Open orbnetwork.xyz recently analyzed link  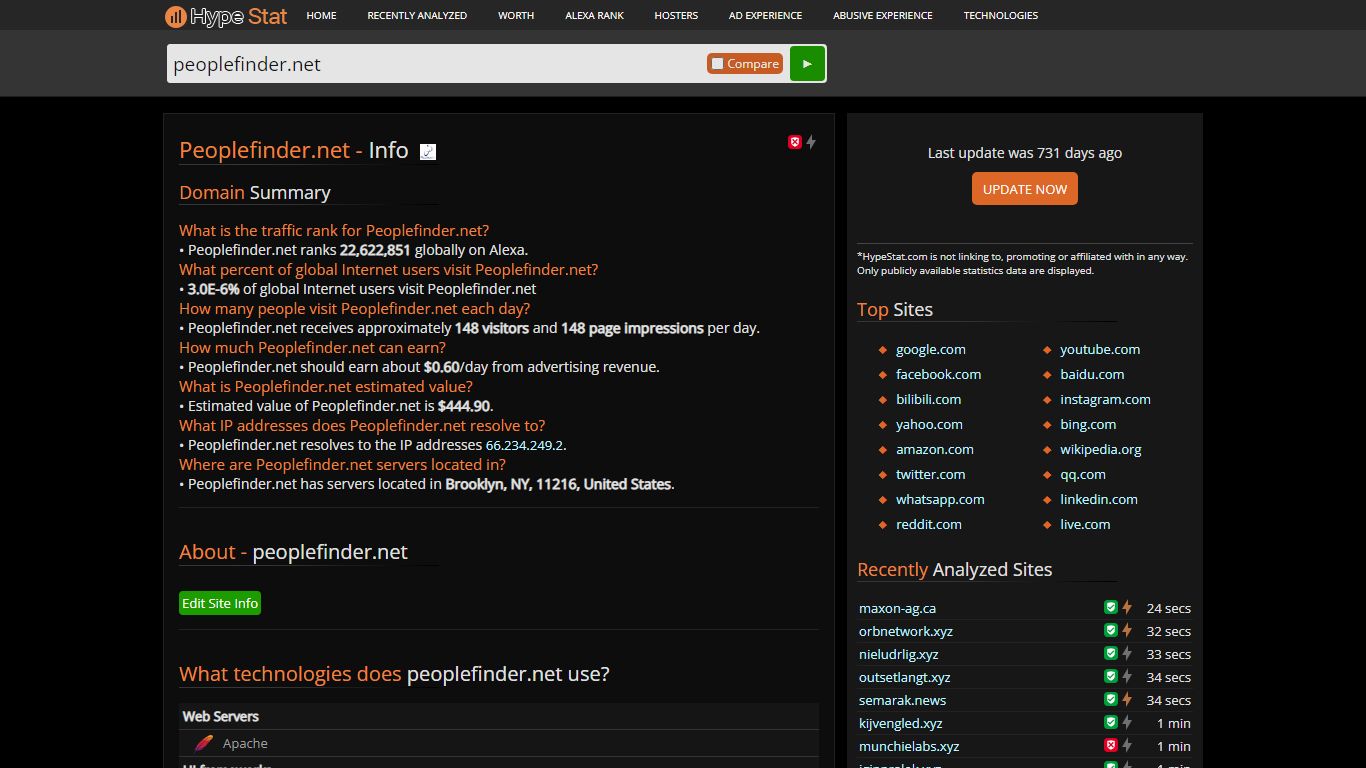point(906,631)
